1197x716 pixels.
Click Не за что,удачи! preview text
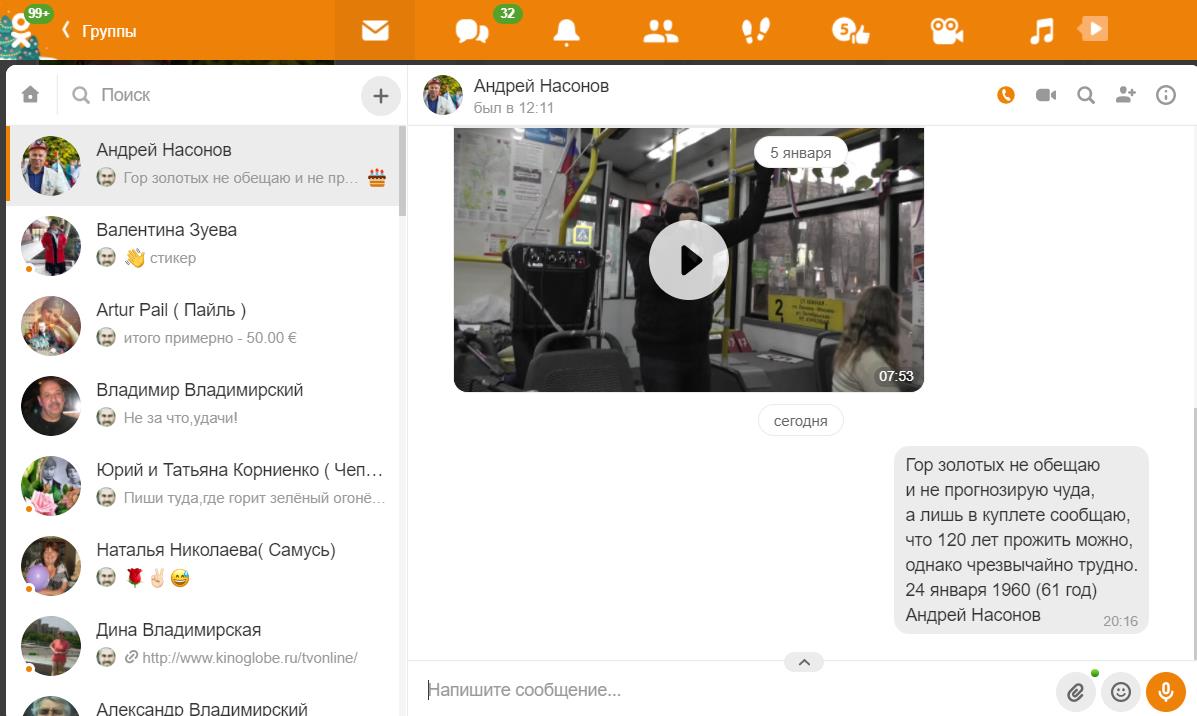point(180,418)
